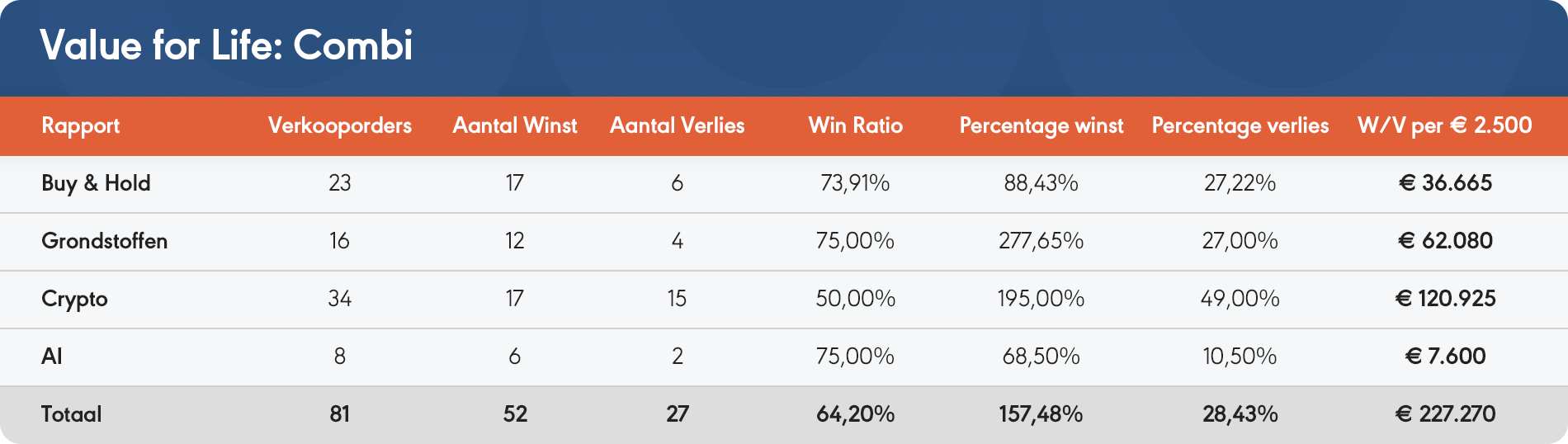Select the € 120.925 Crypto result
This screenshot has height=444, width=1568.
pos(1446,299)
